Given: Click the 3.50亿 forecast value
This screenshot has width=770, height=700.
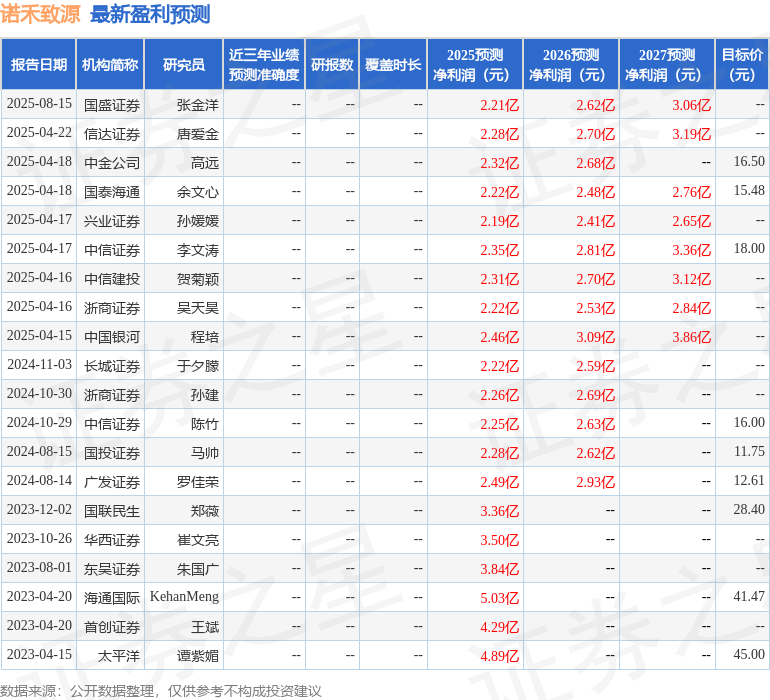Looking at the screenshot, I should click(499, 540).
